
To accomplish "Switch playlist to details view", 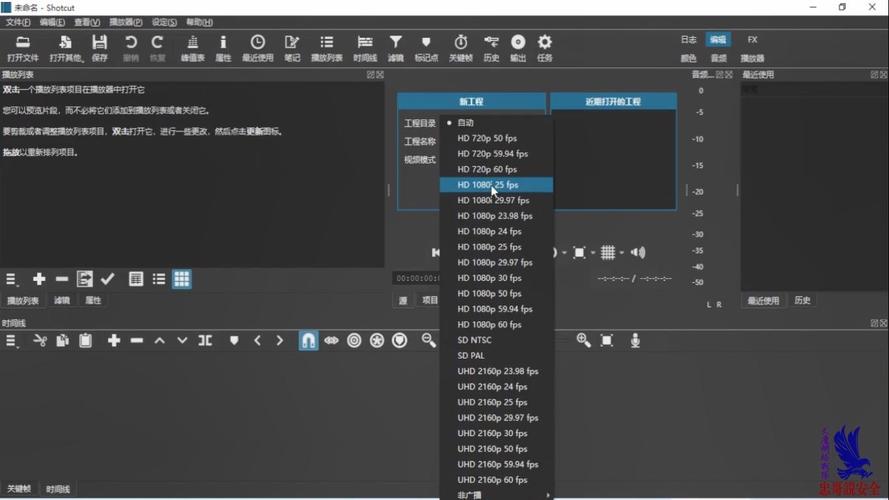I will 136,279.
